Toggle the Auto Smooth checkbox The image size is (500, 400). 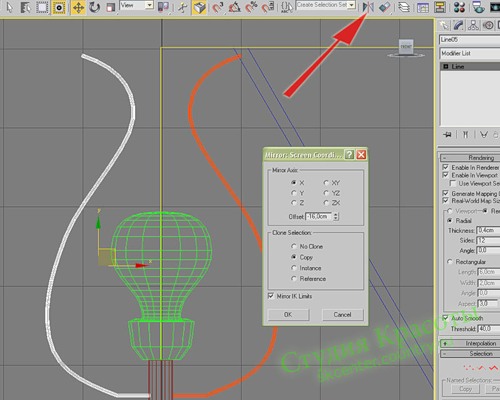point(445,318)
